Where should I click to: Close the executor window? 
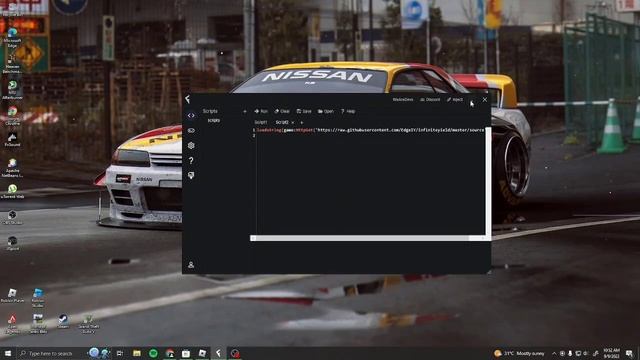[484, 100]
